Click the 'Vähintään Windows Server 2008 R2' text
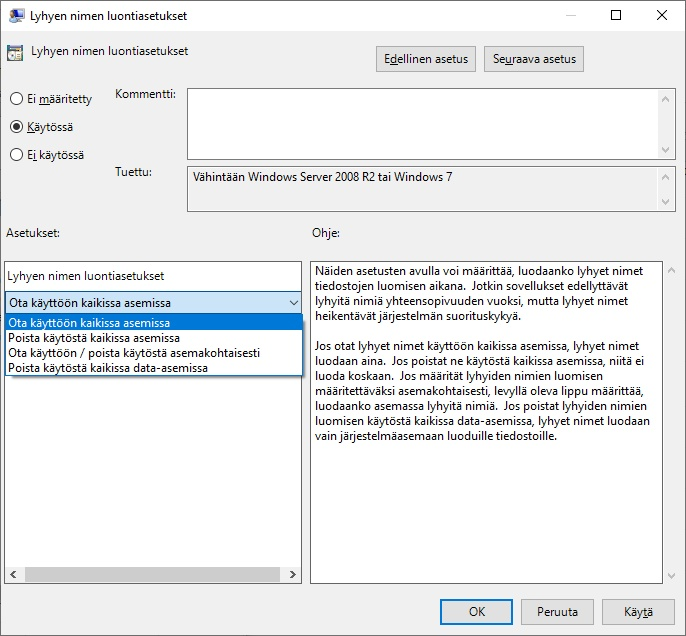Image resolution: width=686 pixels, height=636 pixels. tap(322, 177)
